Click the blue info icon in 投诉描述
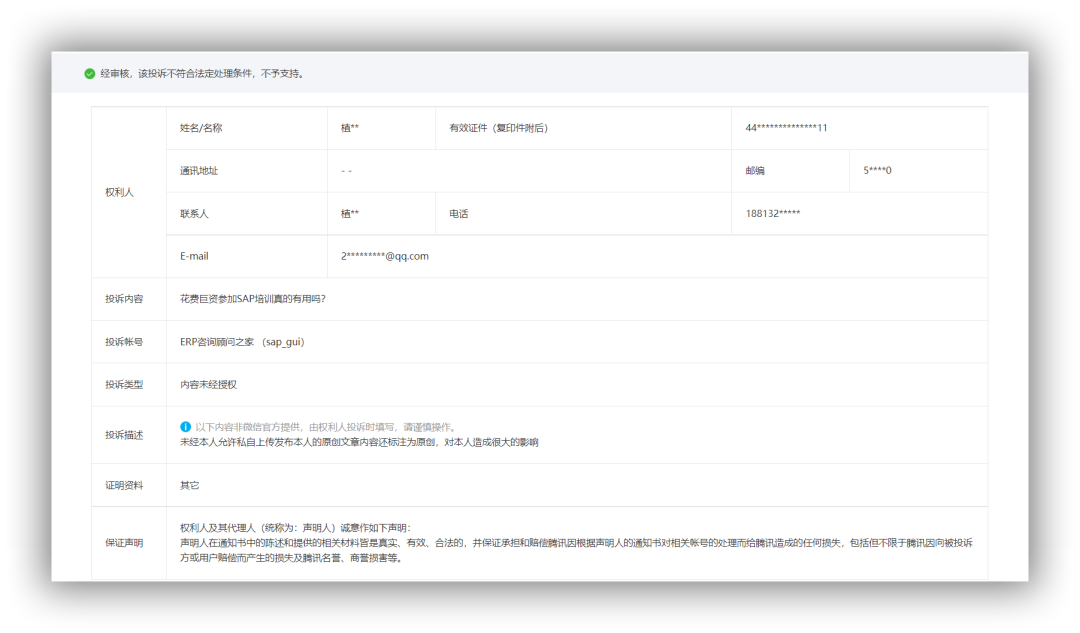The width and height of the screenshot is (1080, 633). (185, 427)
